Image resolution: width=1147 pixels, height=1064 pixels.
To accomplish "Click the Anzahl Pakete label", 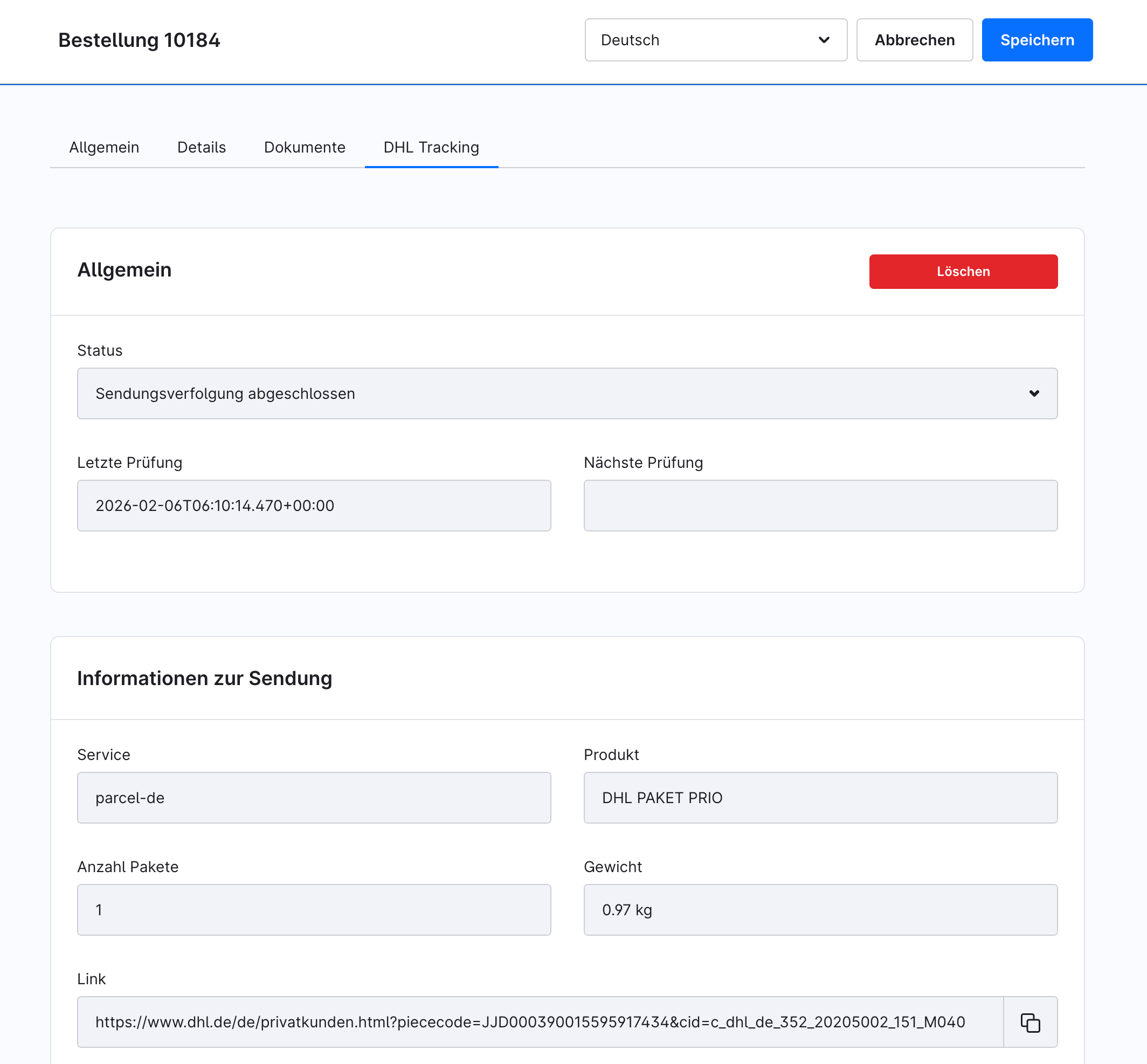I will [x=128, y=867].
